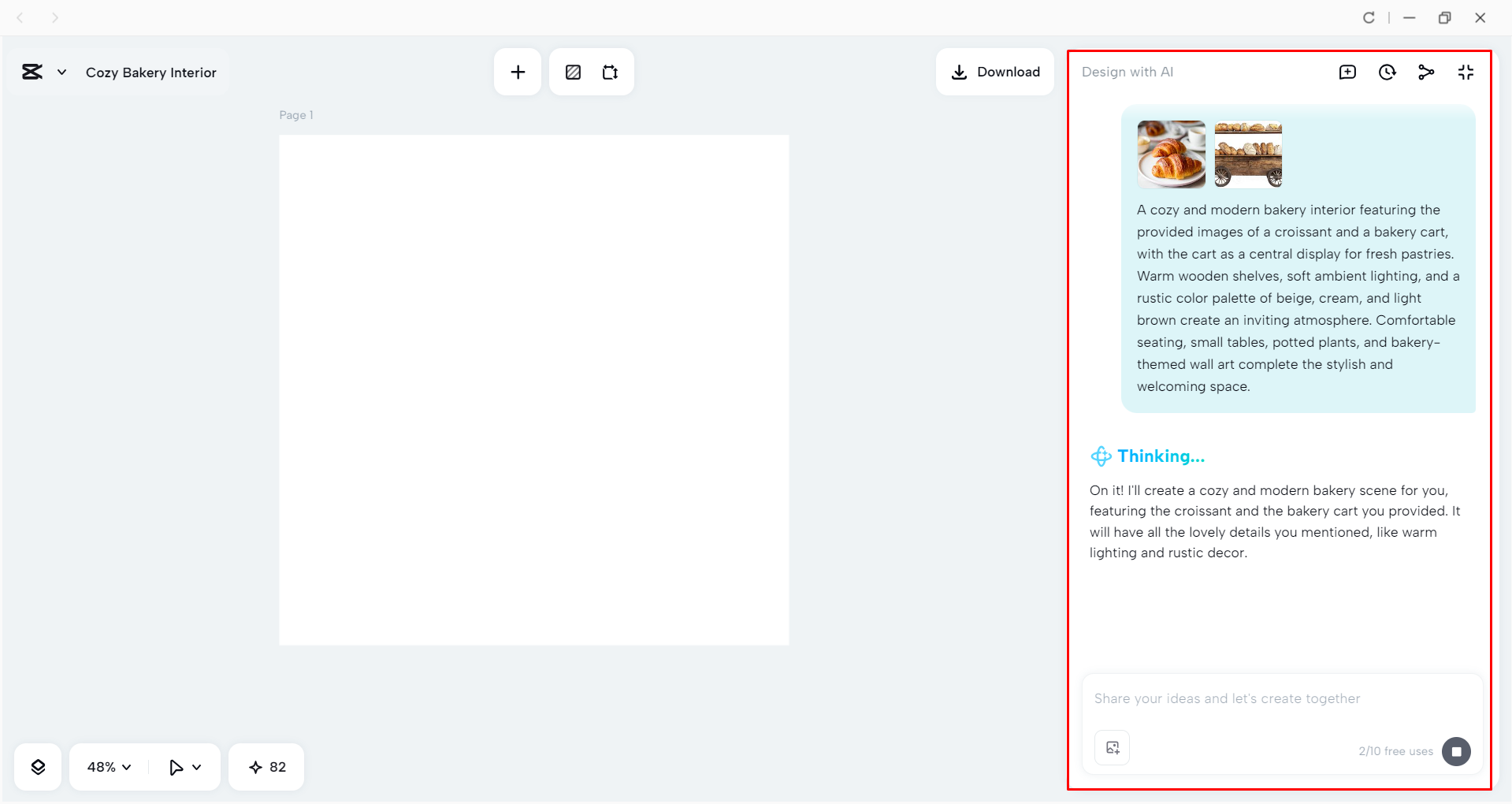Click the add image attachment icon
Screen dimensions: 1512x804
point(1113,748)
